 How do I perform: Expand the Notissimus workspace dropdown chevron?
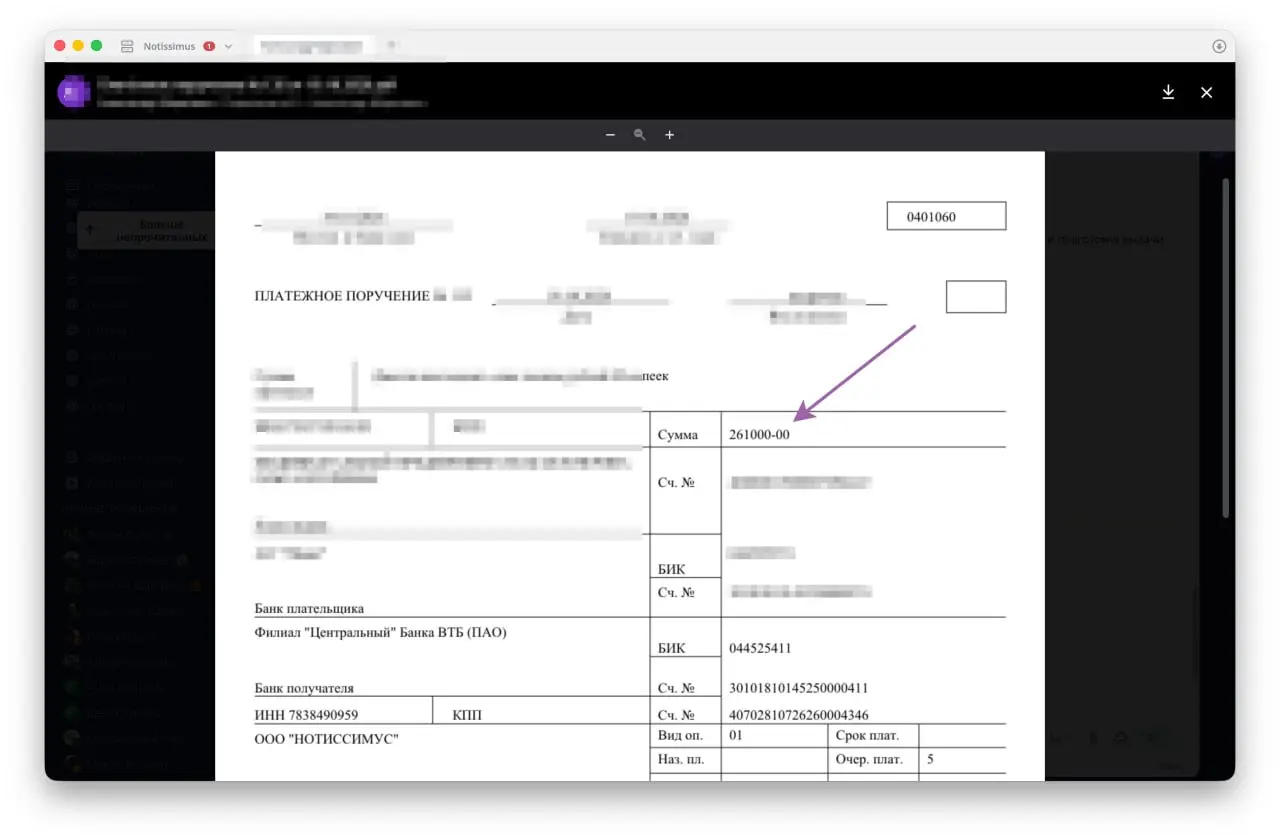(229, 46)
